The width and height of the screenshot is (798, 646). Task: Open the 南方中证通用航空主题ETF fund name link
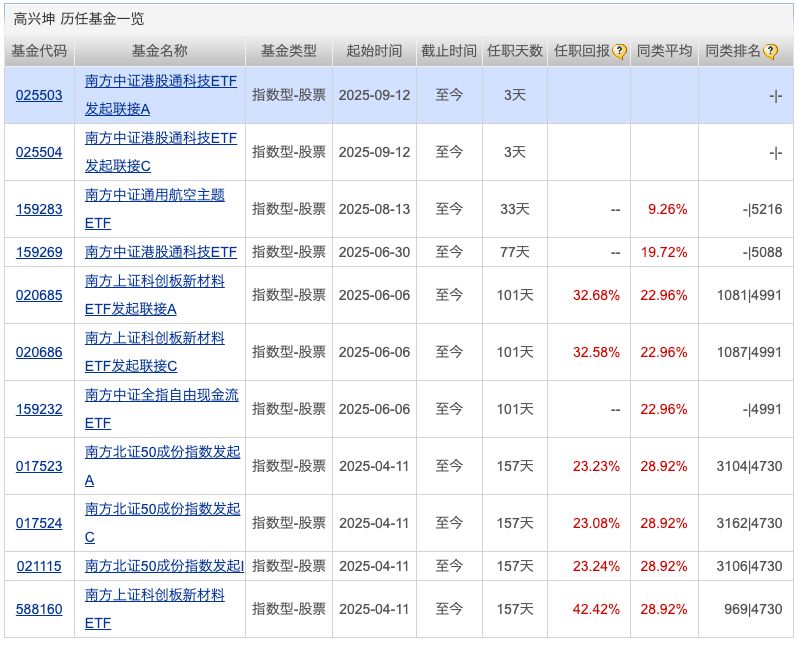tap(155, 208)
